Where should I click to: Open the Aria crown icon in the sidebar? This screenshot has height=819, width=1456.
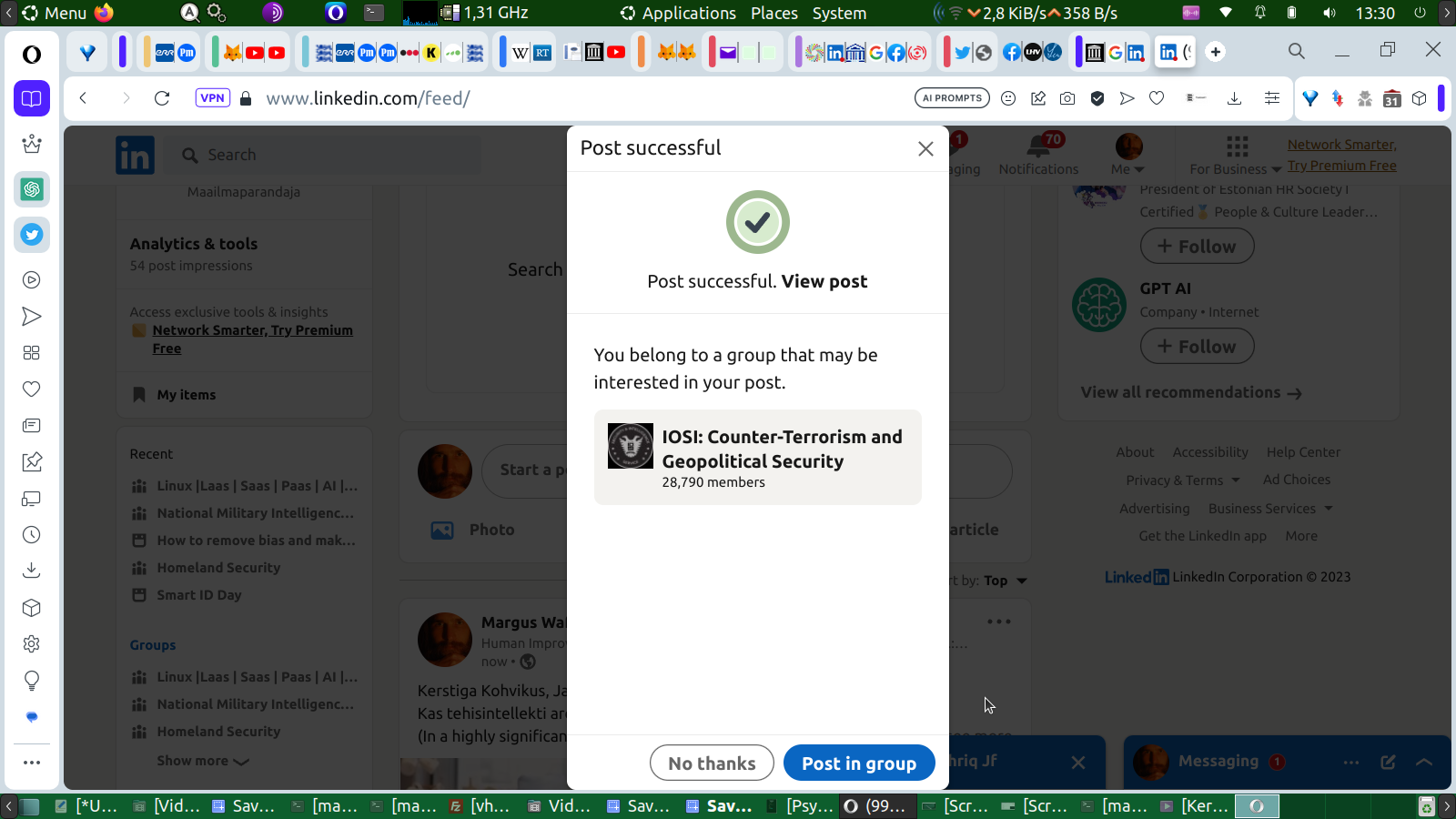point(32,144)
